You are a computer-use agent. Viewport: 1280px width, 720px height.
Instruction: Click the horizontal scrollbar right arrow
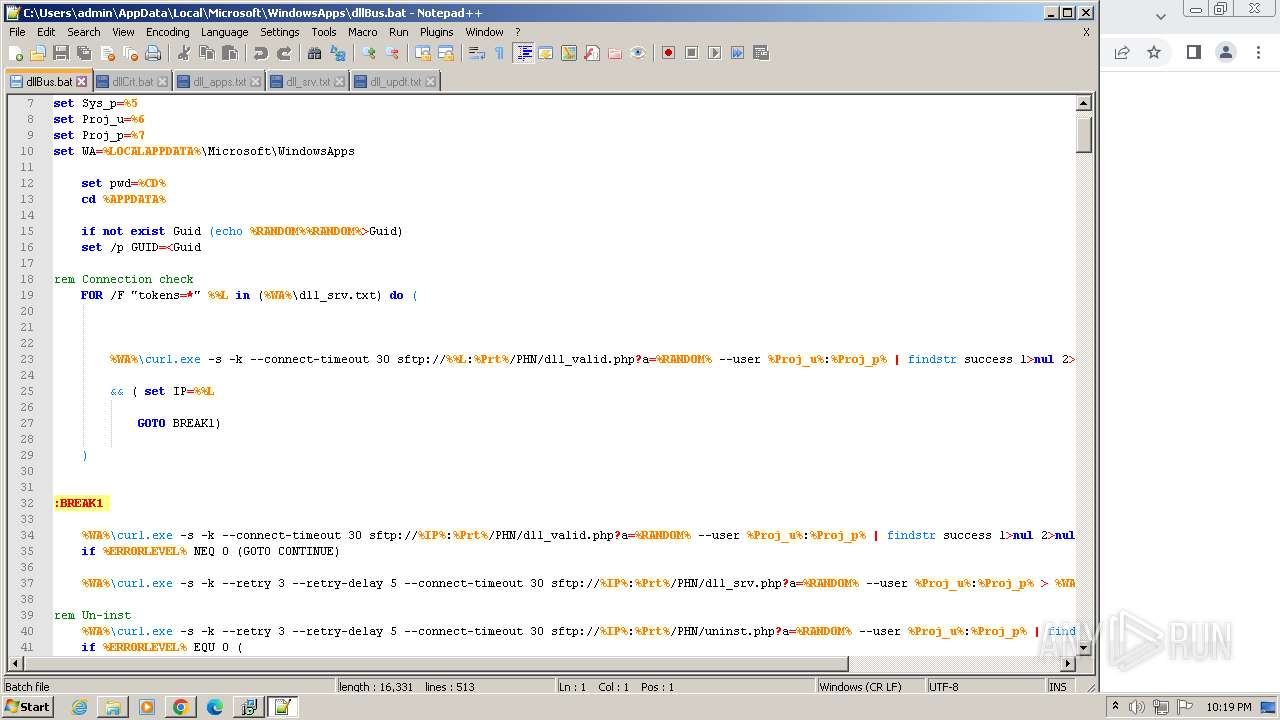click(x=1067, y=664)
